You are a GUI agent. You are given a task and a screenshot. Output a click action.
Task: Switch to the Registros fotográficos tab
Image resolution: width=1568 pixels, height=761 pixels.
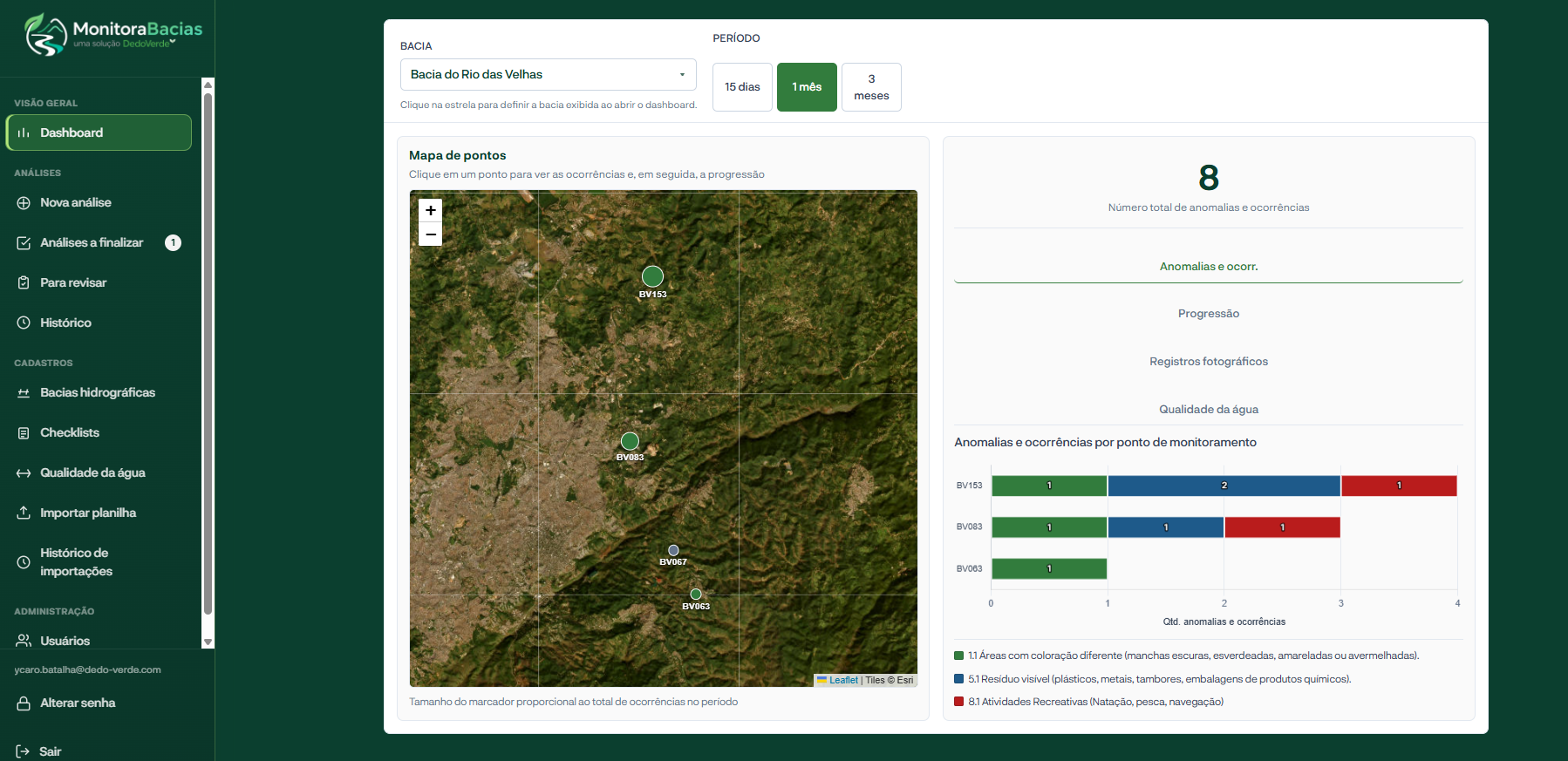pyautogui.click(x=1209, y=362)
